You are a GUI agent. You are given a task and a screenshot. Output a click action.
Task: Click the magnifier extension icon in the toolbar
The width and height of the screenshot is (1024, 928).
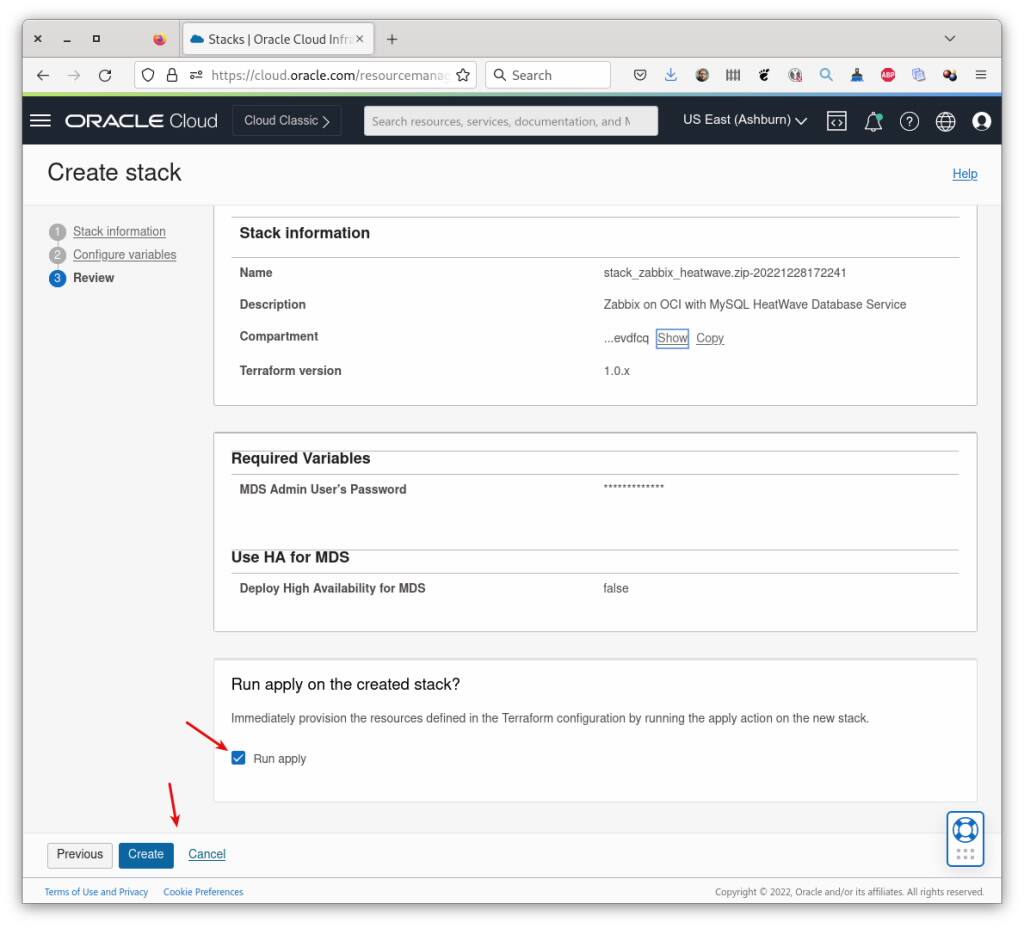pyautogui.click(x=825, y=75)
